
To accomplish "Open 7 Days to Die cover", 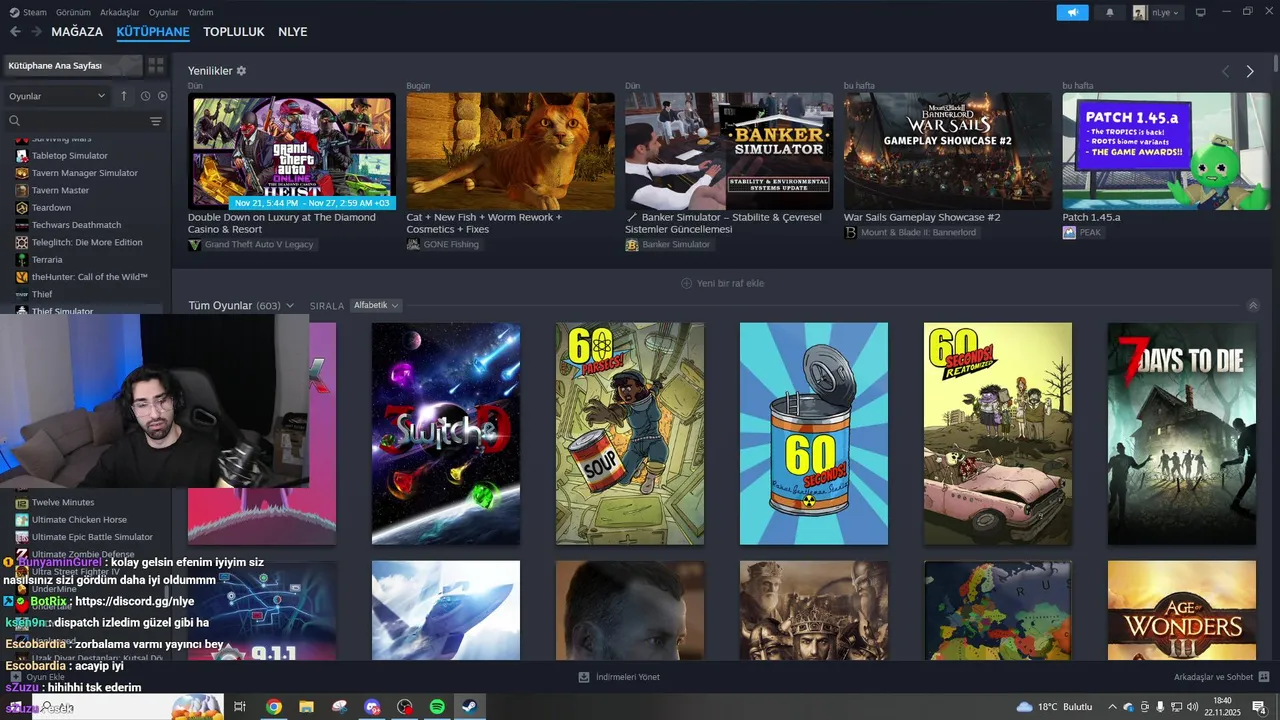I will 1182,434.
